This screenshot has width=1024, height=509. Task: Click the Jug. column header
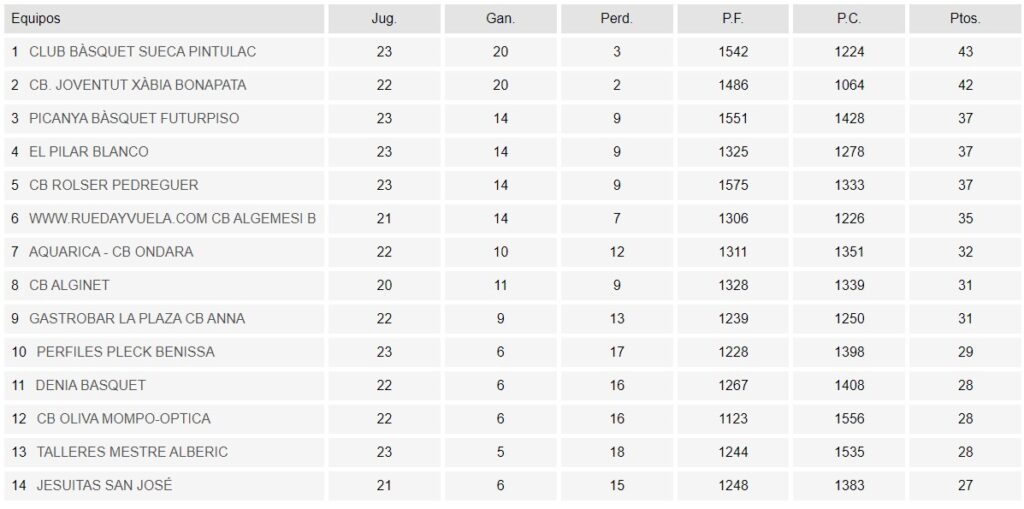pyautogui.click(x=384, y=19)
